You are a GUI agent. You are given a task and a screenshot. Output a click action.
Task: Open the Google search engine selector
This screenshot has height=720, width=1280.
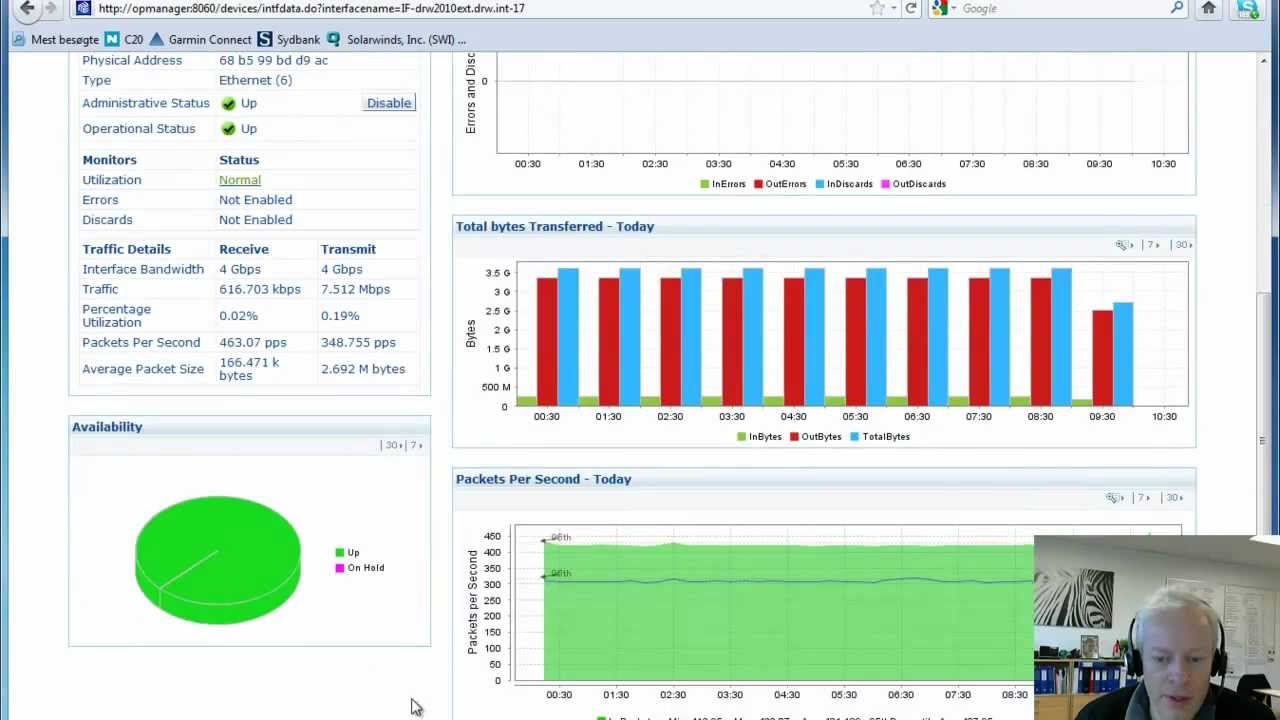(942, 8)
